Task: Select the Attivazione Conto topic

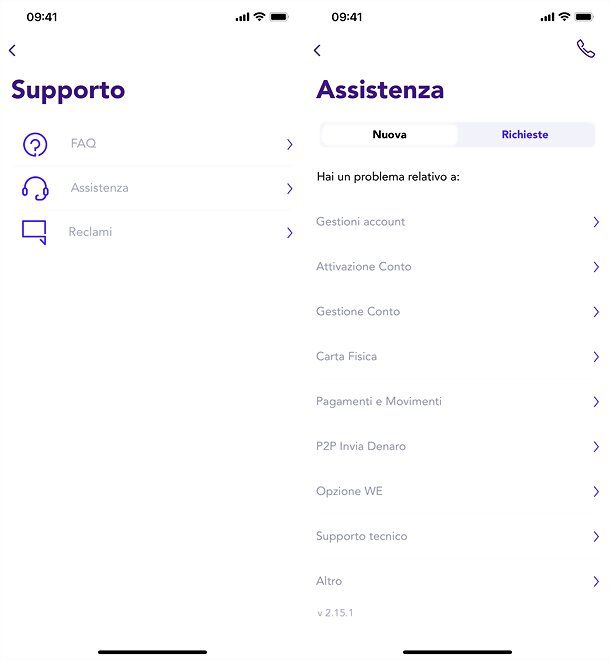Action: click(x=364, y=267)
